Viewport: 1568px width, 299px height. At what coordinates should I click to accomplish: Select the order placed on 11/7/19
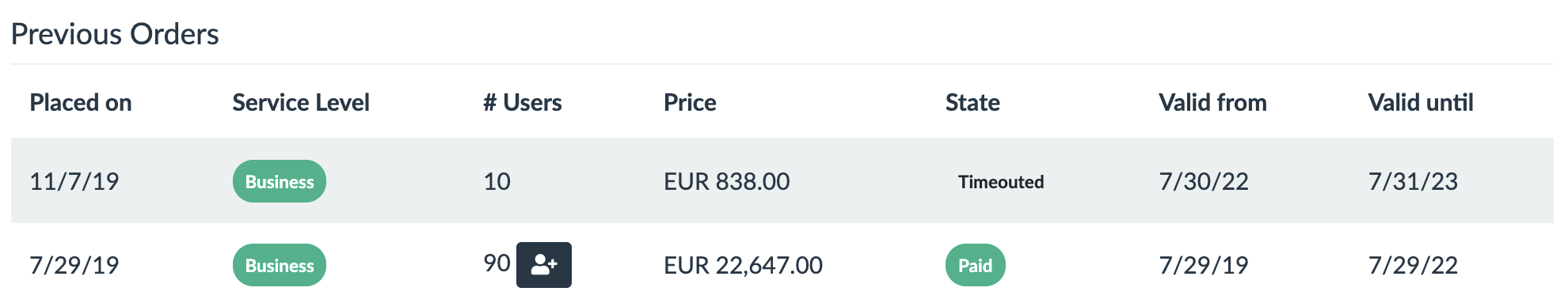click(782, 180)
